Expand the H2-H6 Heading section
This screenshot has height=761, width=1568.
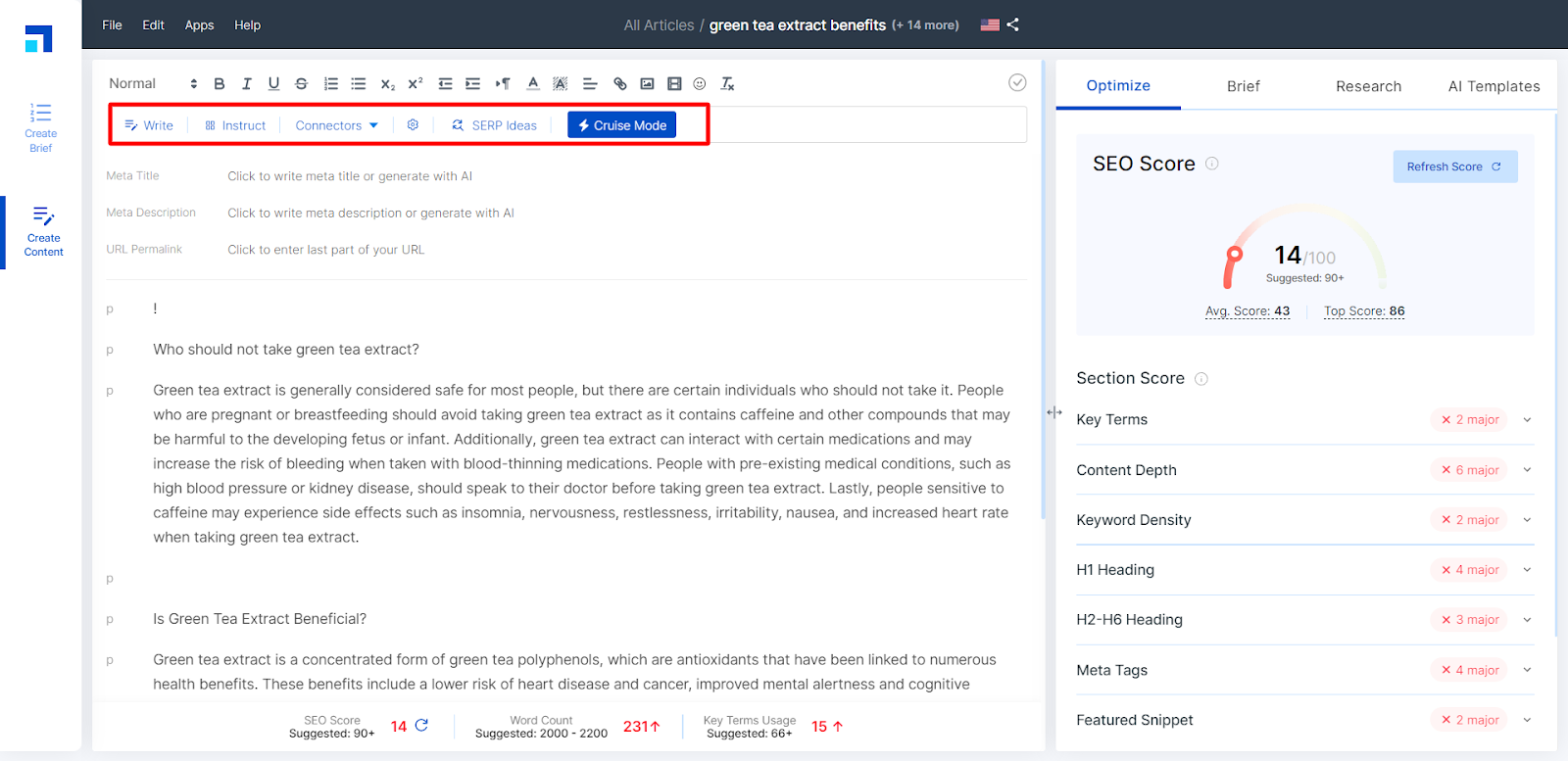tap(1527, 620)
